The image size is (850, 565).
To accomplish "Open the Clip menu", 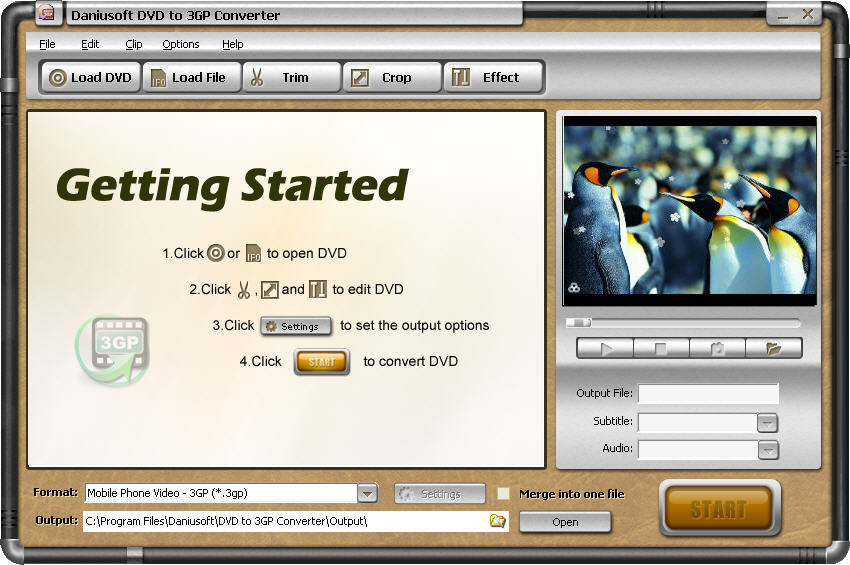I will 133,44.
